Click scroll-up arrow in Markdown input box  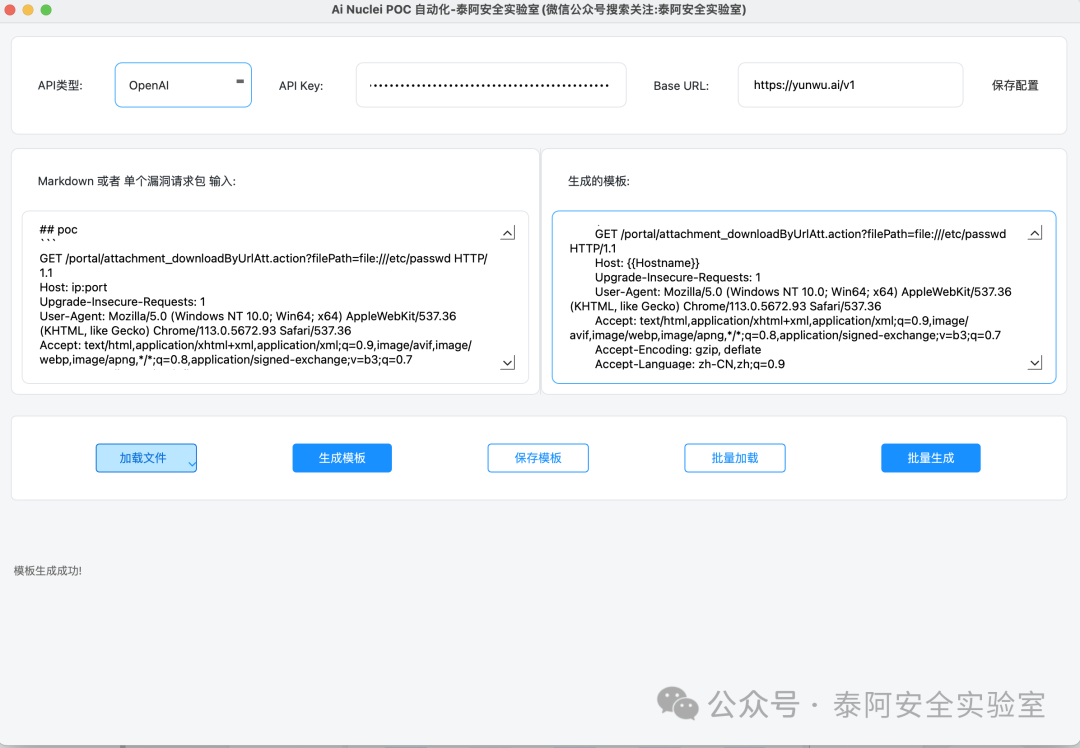point(508,233)
